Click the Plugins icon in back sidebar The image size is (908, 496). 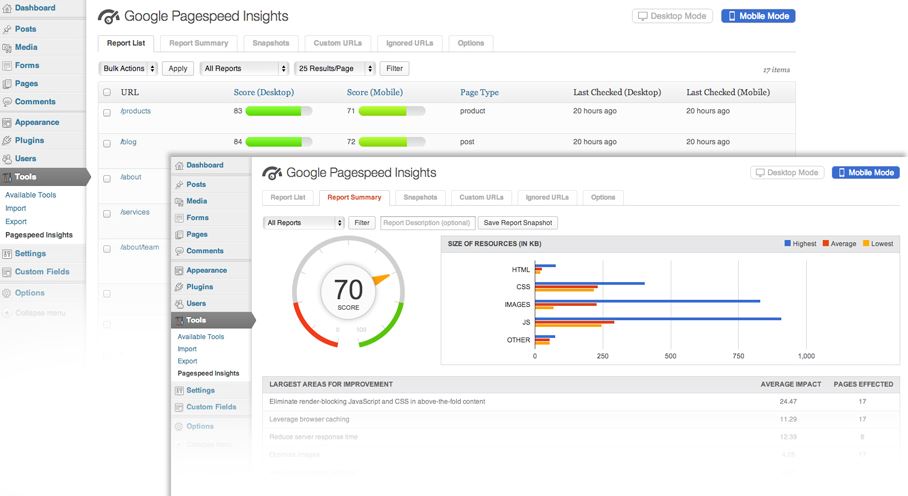(7, 141)
